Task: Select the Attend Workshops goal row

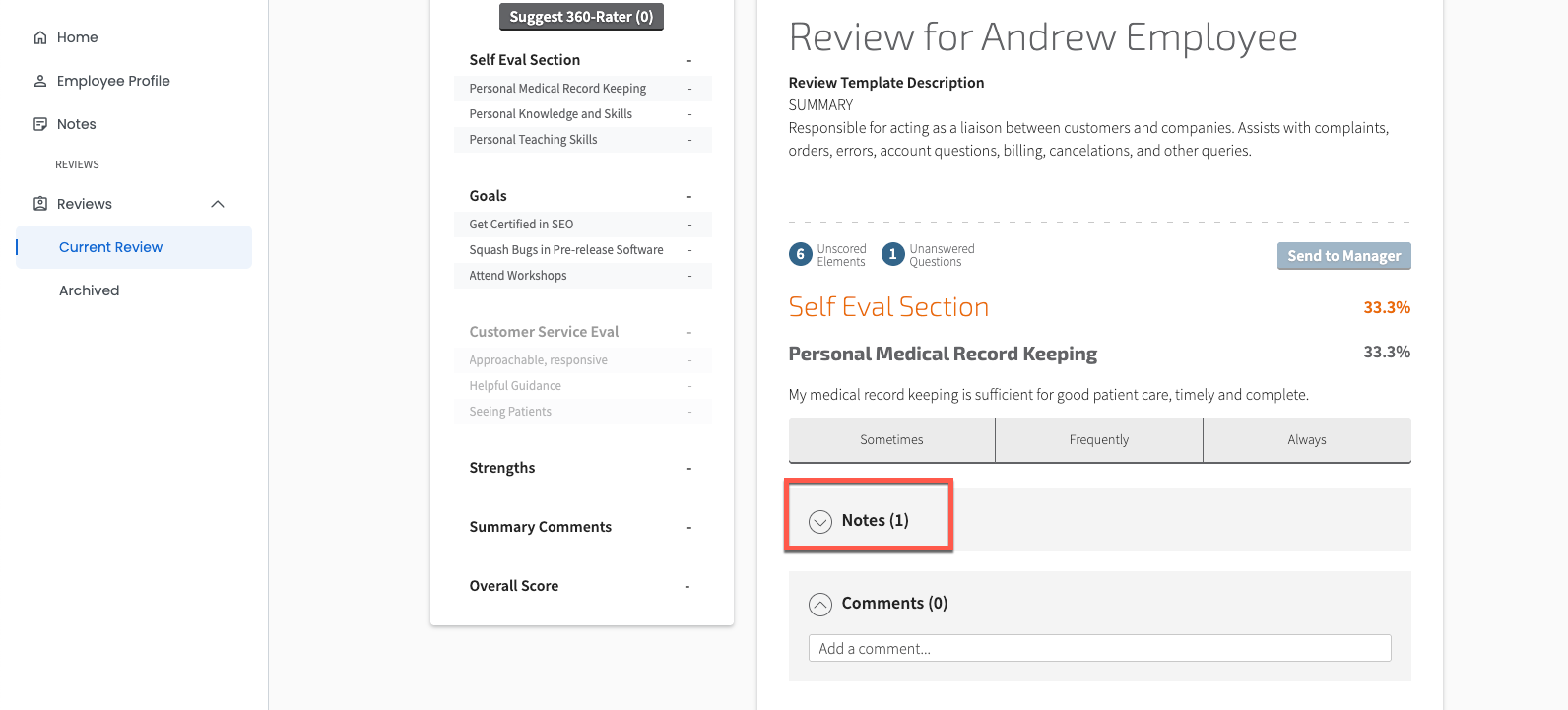Action: click(x=582, y=276)
